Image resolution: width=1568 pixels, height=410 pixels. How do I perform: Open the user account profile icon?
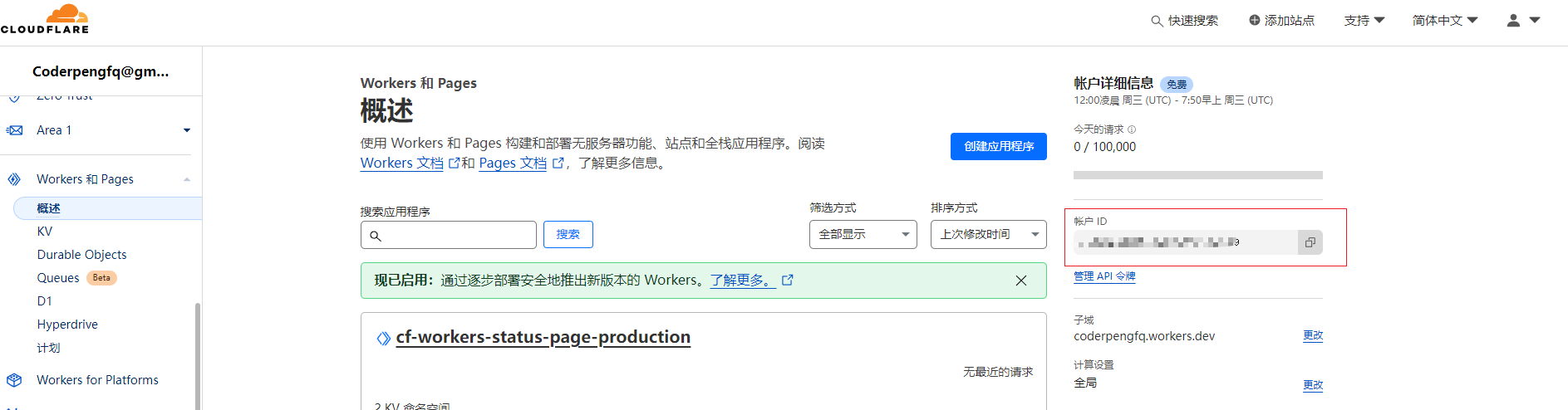click(x=1513, y=20)
